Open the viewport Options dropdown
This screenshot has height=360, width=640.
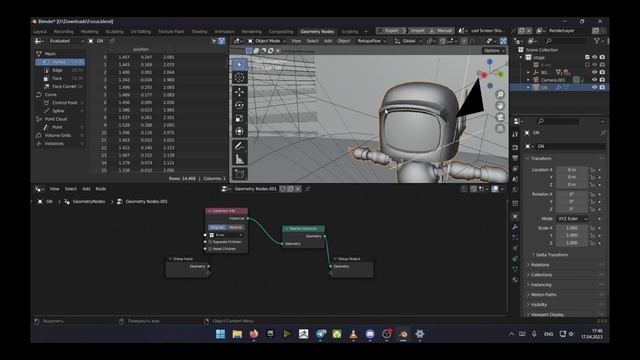click(494, 51)
